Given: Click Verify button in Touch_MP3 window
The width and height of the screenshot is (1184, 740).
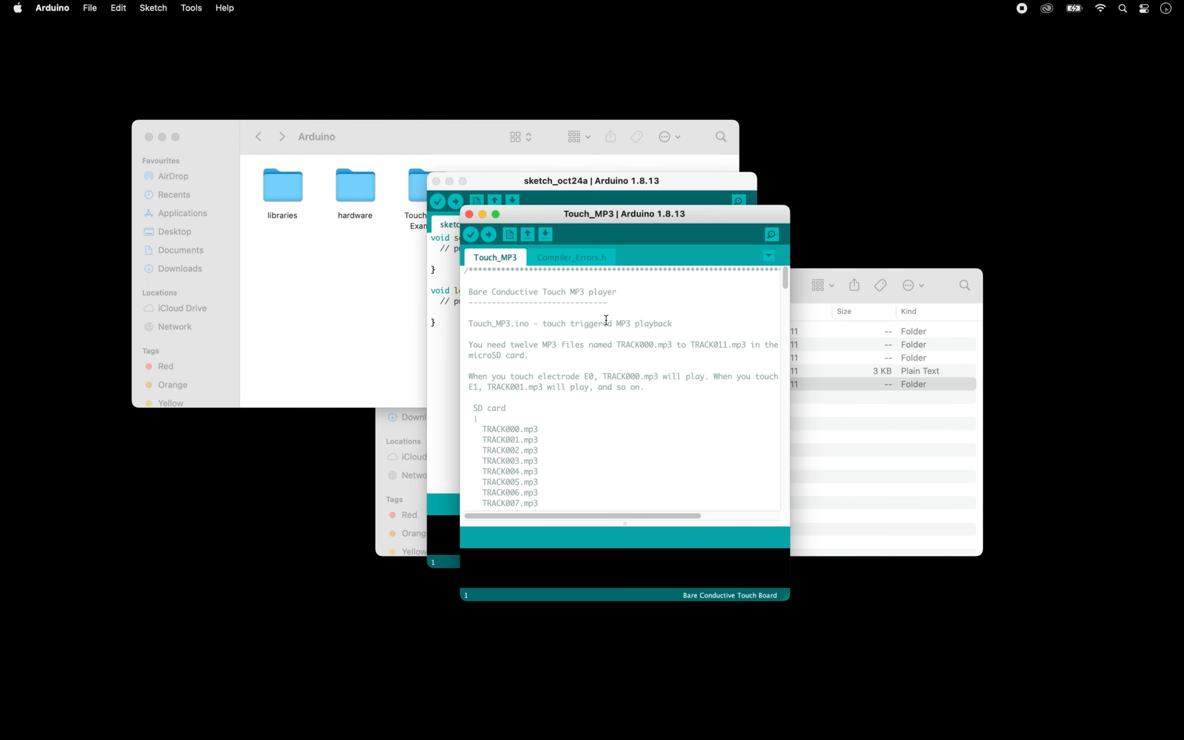Looking at the screenshot, I should tap(471, 235).
